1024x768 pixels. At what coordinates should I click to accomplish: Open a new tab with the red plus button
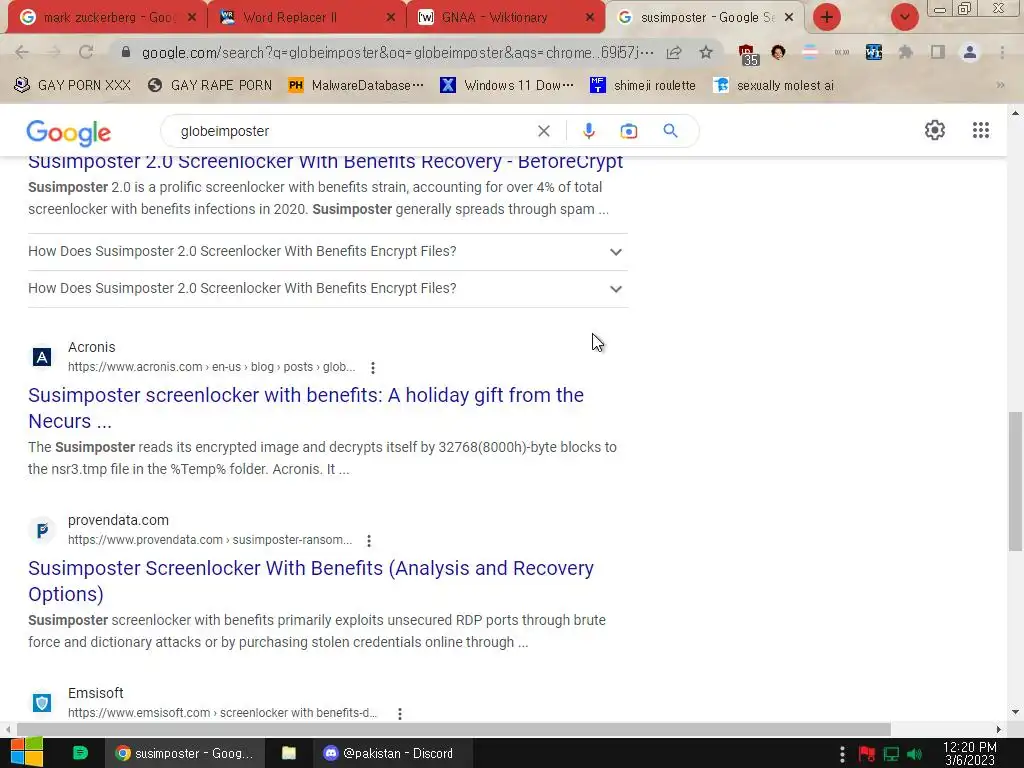(x=826, y=17)
